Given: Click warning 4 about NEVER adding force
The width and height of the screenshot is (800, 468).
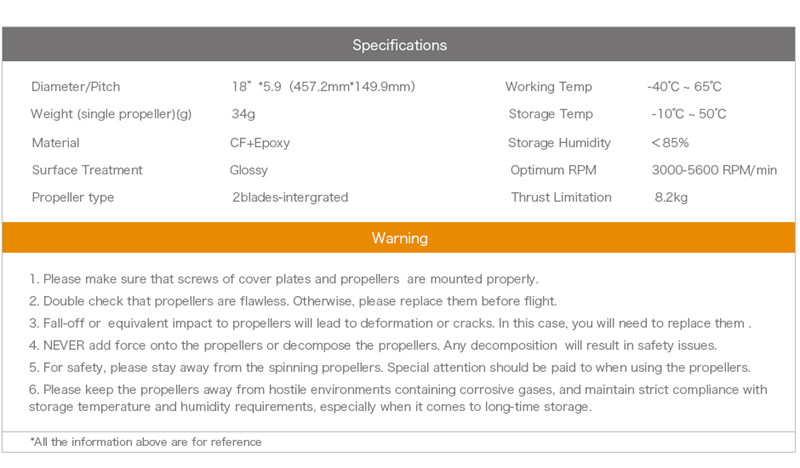Looking at the screenshot, I should pyautogui.click(x=373, y=345).
